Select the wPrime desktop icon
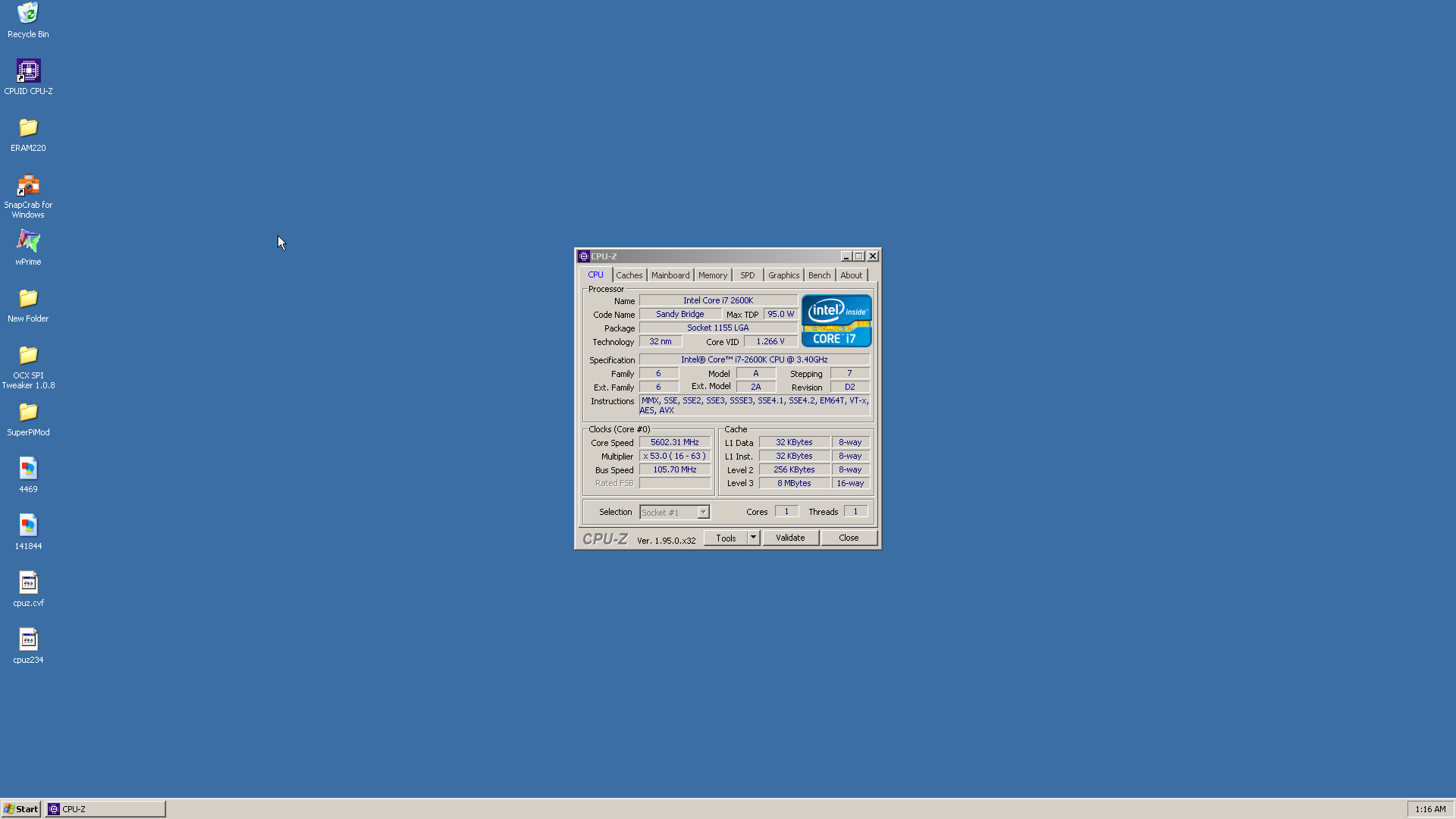This screenshot has height=819, width=1456. (x=28, y=247)
